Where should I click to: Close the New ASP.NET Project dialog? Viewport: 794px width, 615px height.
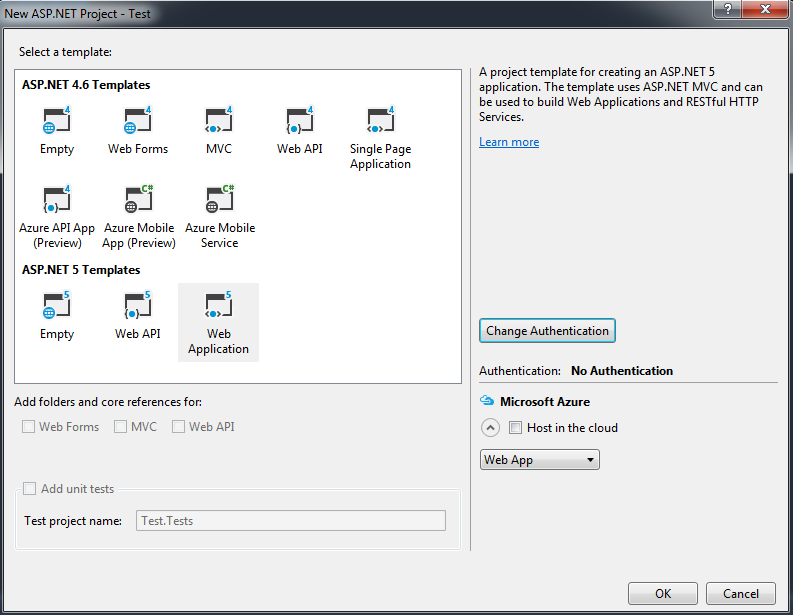point(765,9)
